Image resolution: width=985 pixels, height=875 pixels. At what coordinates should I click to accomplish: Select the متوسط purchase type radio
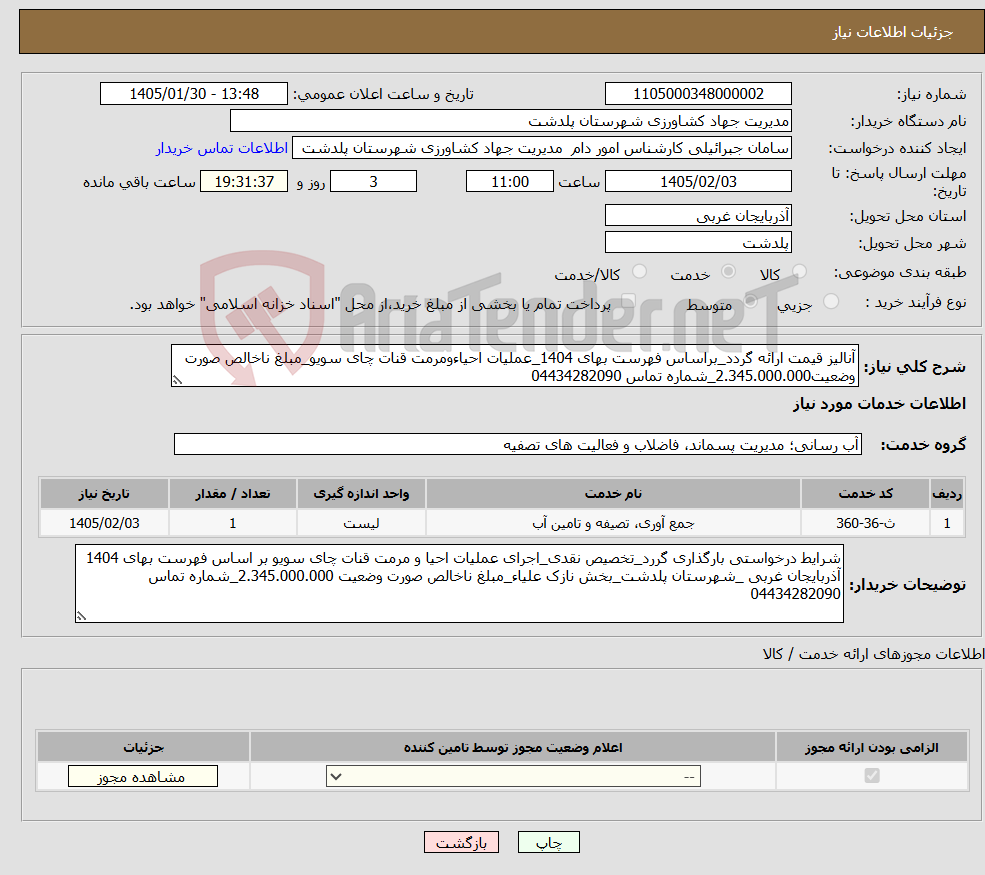(750, 302)
